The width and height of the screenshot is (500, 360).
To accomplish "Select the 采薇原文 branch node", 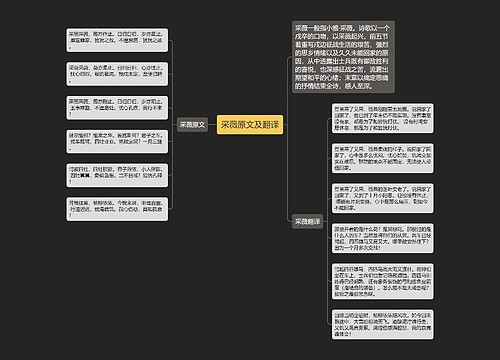I will tap(192, 125).
